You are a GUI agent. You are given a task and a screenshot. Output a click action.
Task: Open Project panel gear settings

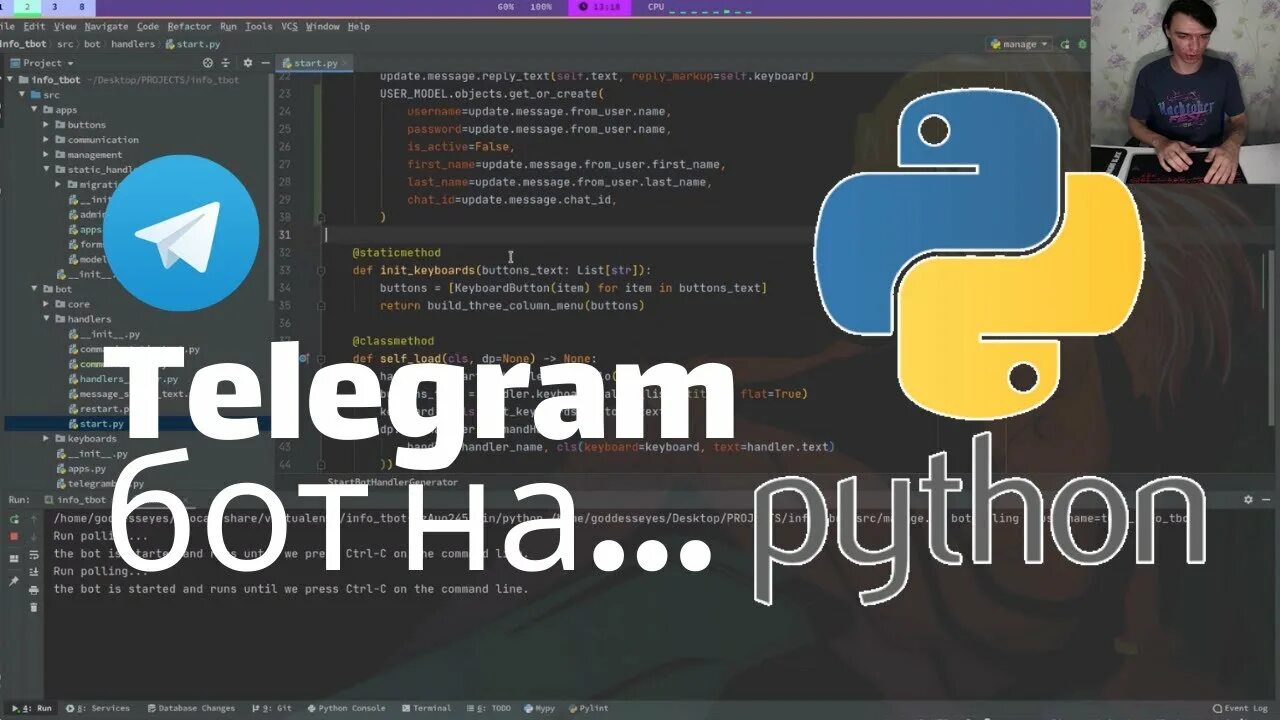(x=247, y=63)
